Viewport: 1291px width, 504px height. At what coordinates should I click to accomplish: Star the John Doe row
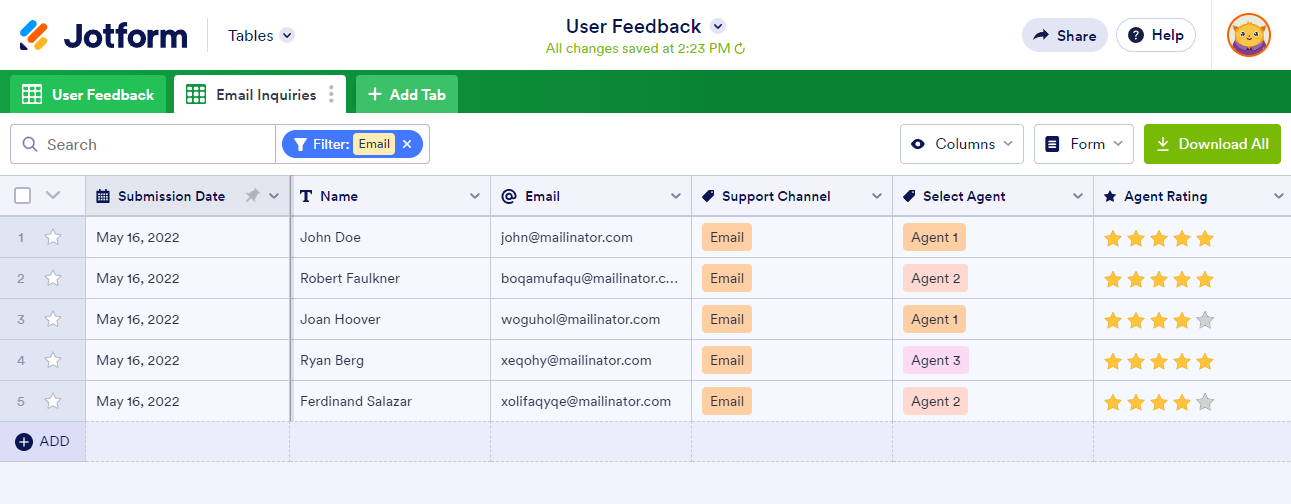click(53, 238)
